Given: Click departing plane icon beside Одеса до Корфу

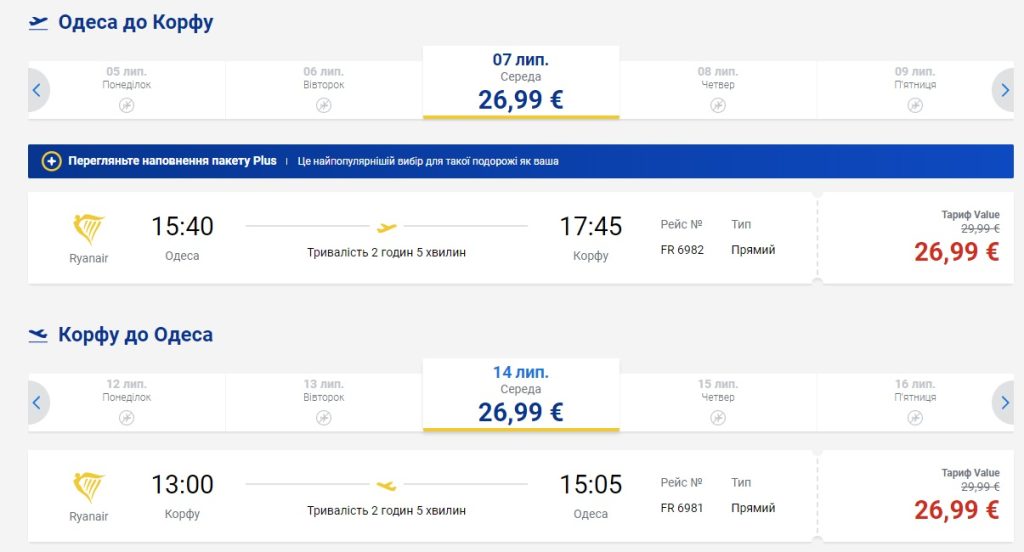Looking at the screenshot, I should point(38,23).
